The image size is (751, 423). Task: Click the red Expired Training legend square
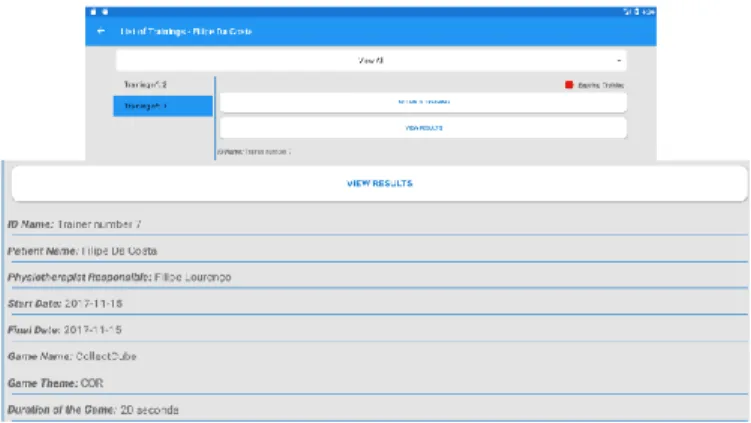point(569,85)
